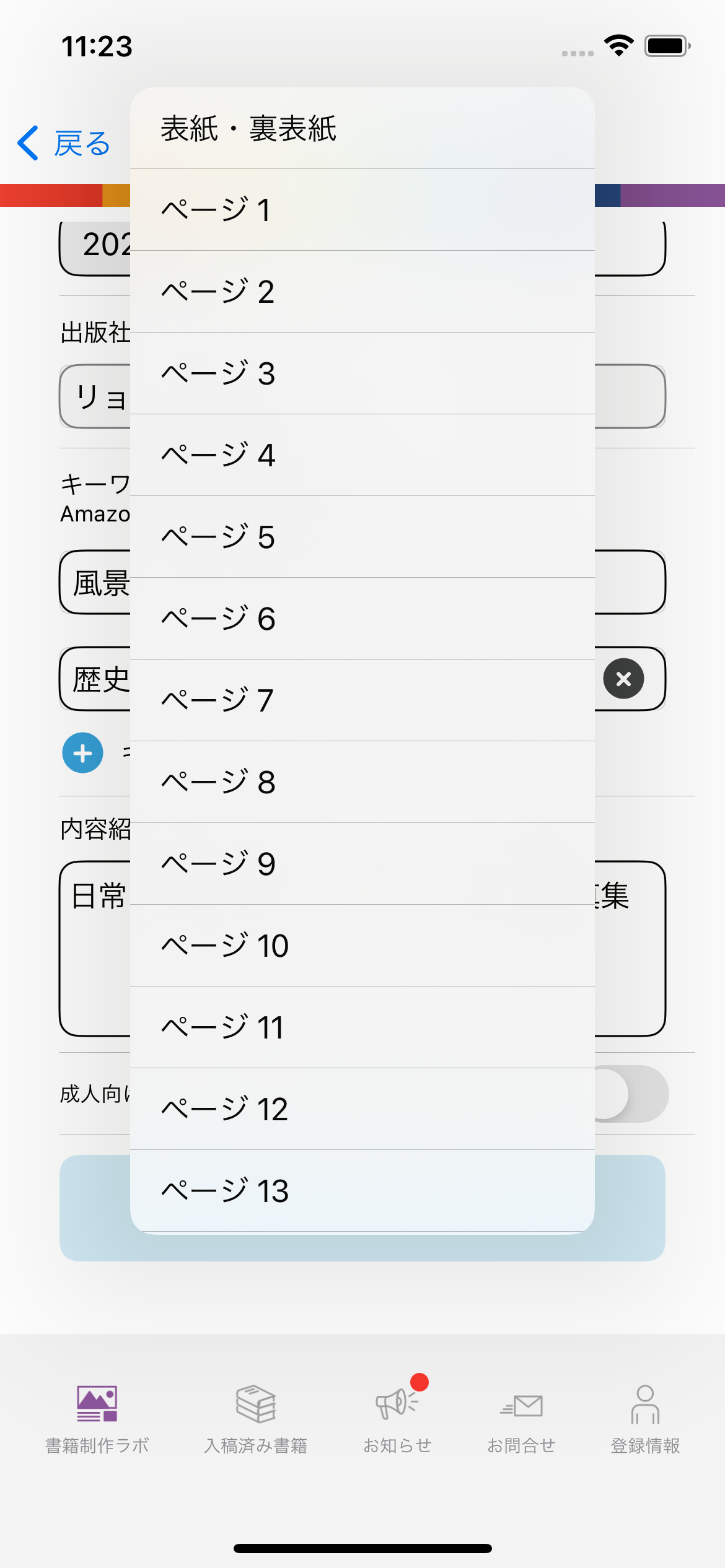
Task: Open notifications megaphone icon
Action: [397, 1403]
